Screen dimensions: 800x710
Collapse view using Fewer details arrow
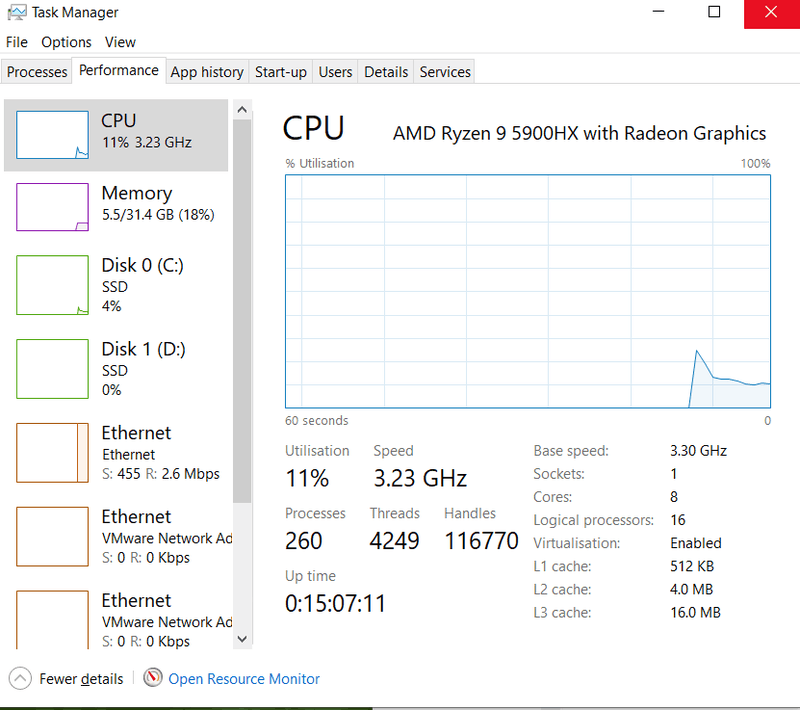point(21,679)
